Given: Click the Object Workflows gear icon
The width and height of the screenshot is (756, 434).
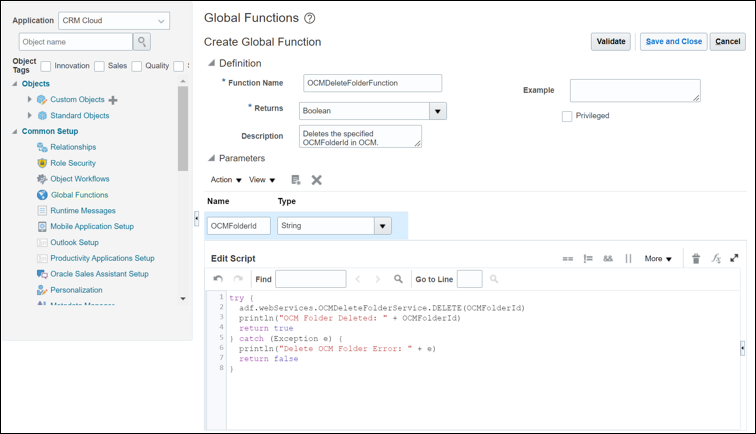Looking at the screenshot, I should (42, 179).
